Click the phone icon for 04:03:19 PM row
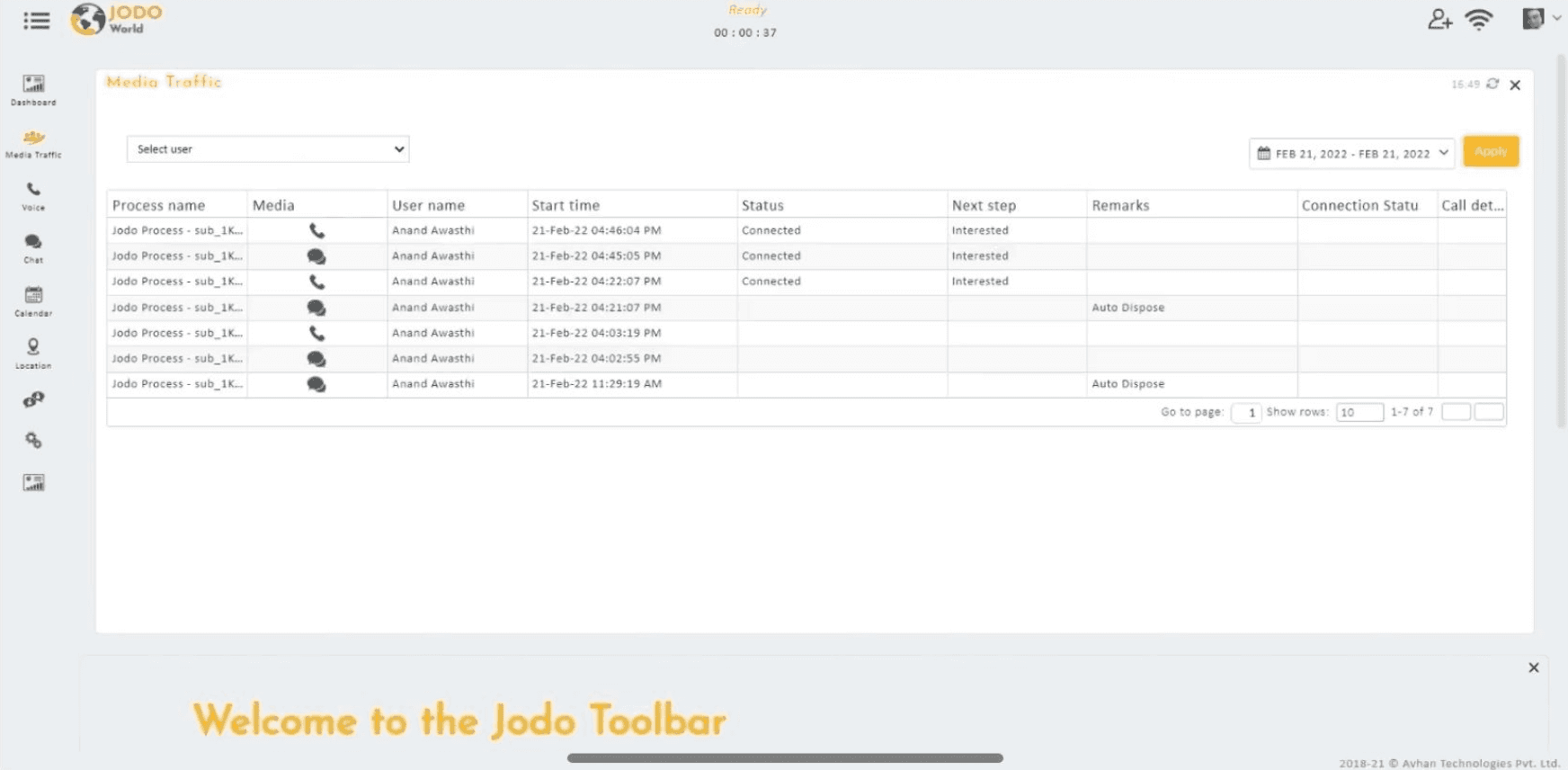This screenshot has height=770, width=1568. (x=316, y=333)
